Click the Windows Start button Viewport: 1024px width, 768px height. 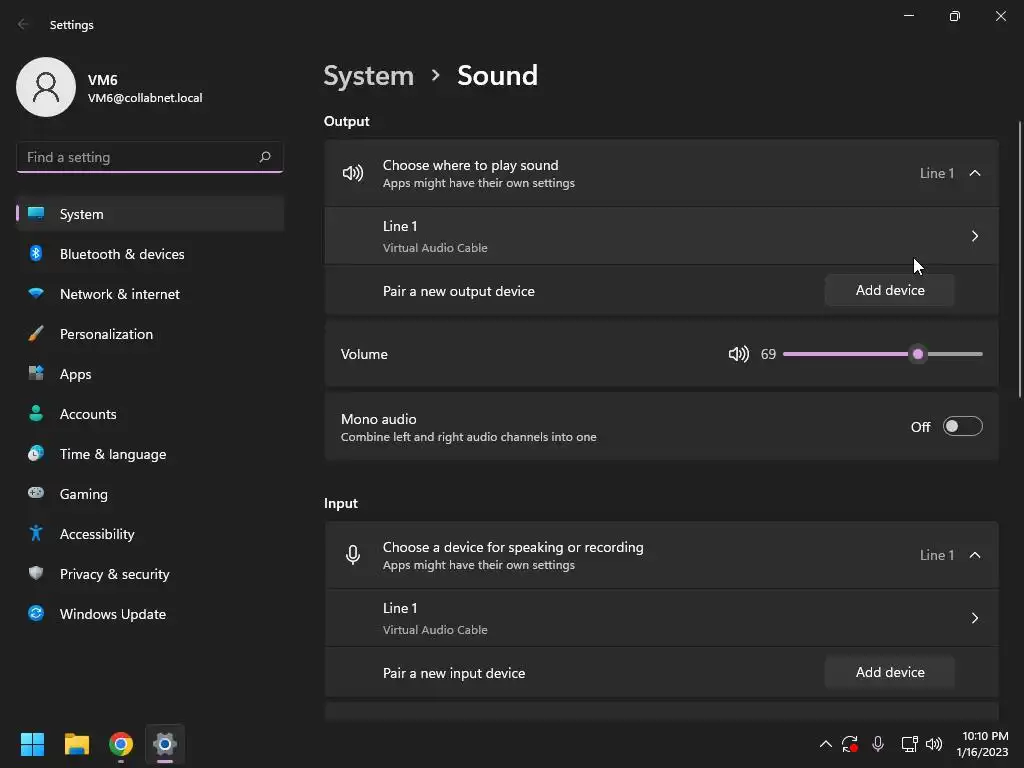(x=33, y=744)
